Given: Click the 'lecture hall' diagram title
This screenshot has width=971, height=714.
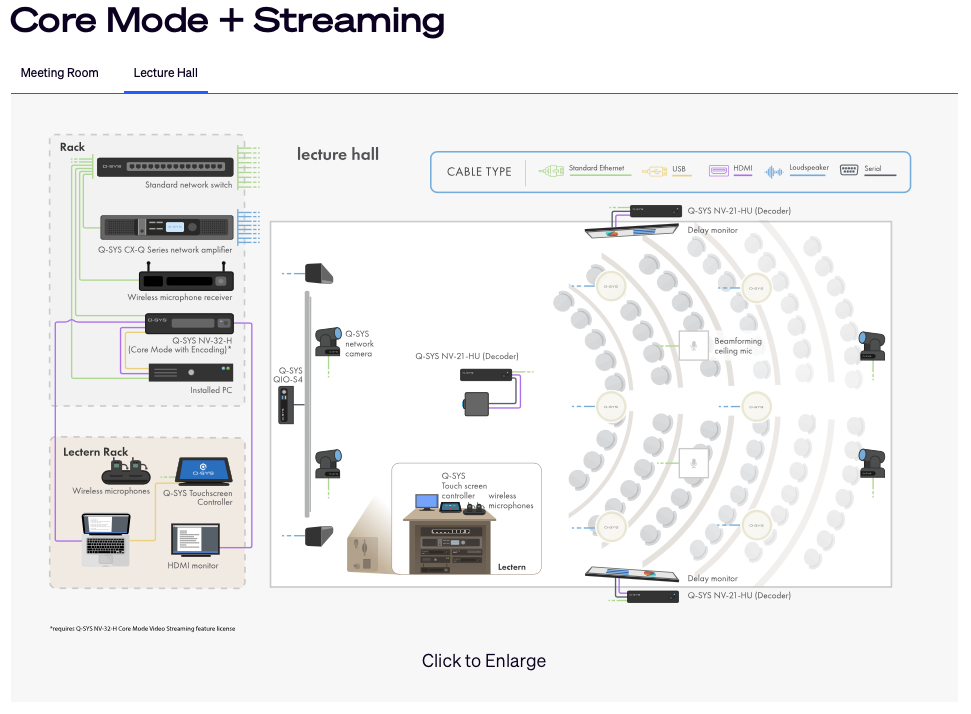Looking at the screenshot, I should (338, 154).
